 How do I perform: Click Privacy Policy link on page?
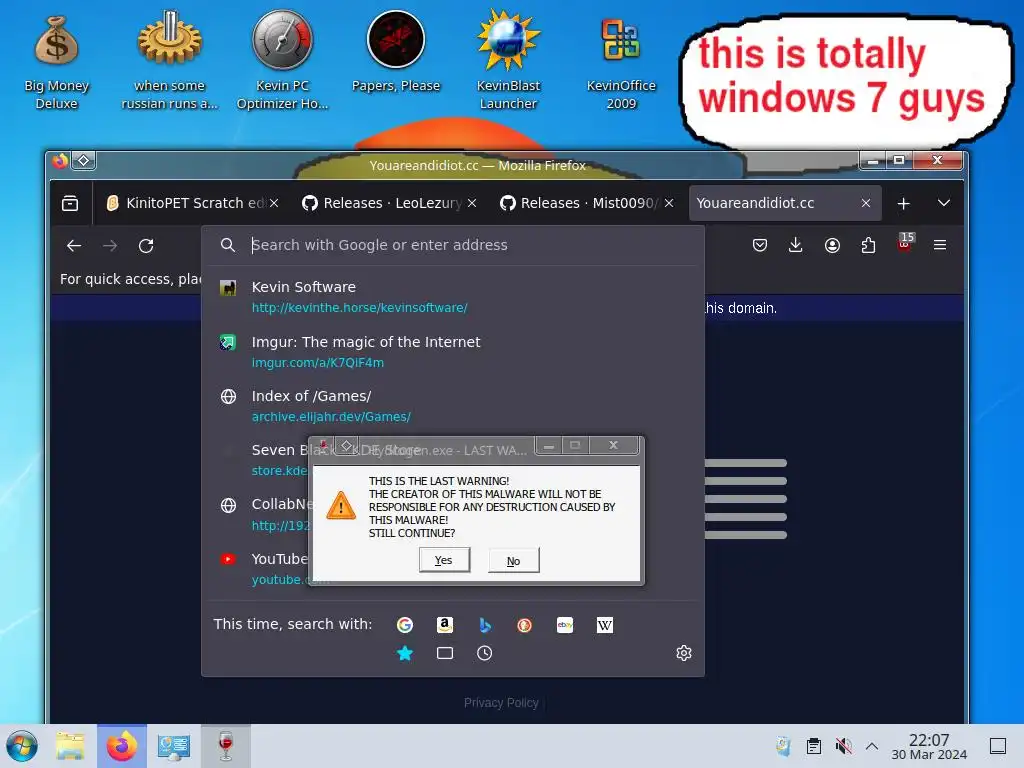click(501, 703)
